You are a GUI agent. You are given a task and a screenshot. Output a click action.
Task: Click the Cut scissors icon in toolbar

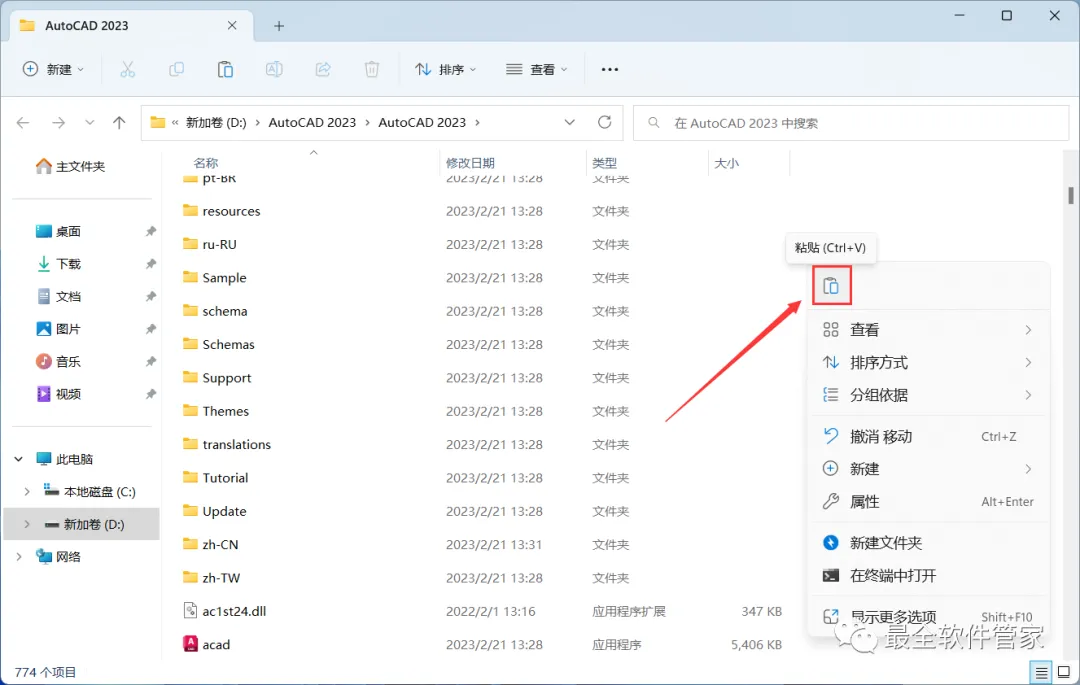(x=127, y=69)
